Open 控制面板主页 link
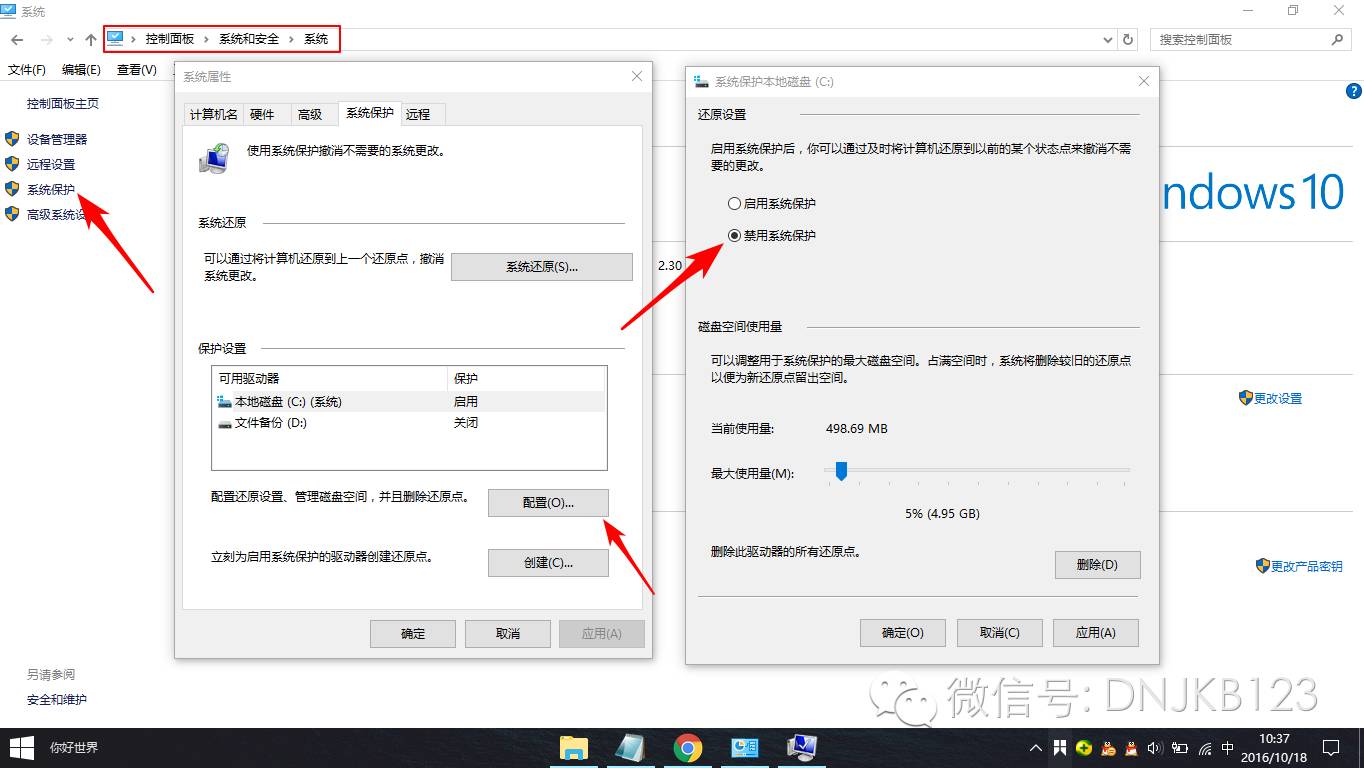This screenshot has height=768, width=1364. [63, 103]
